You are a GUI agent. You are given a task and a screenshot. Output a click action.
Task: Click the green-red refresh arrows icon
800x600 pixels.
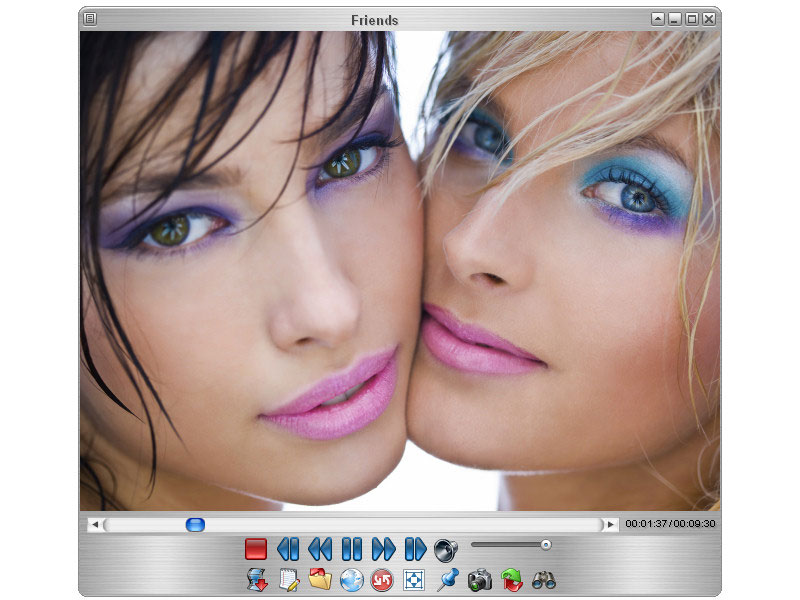click(512, 580)
